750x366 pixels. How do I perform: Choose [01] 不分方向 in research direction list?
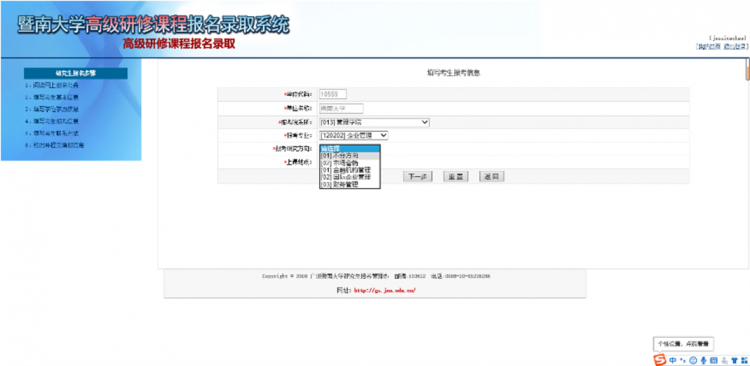(350, 156)
